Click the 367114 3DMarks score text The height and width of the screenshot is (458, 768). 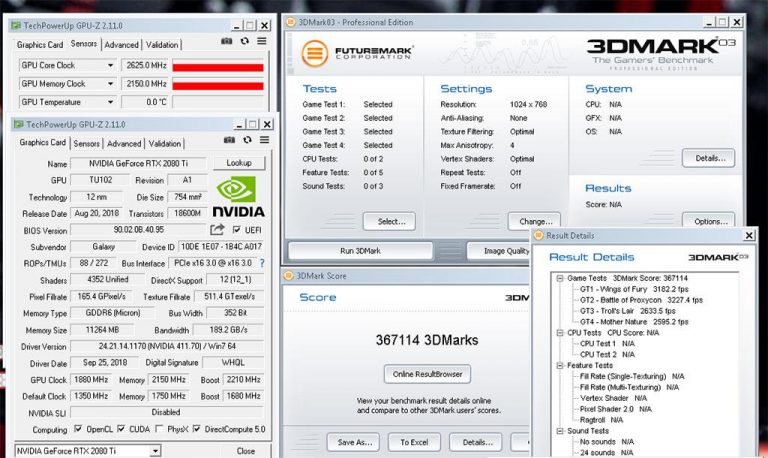click(x=427, y=340)
